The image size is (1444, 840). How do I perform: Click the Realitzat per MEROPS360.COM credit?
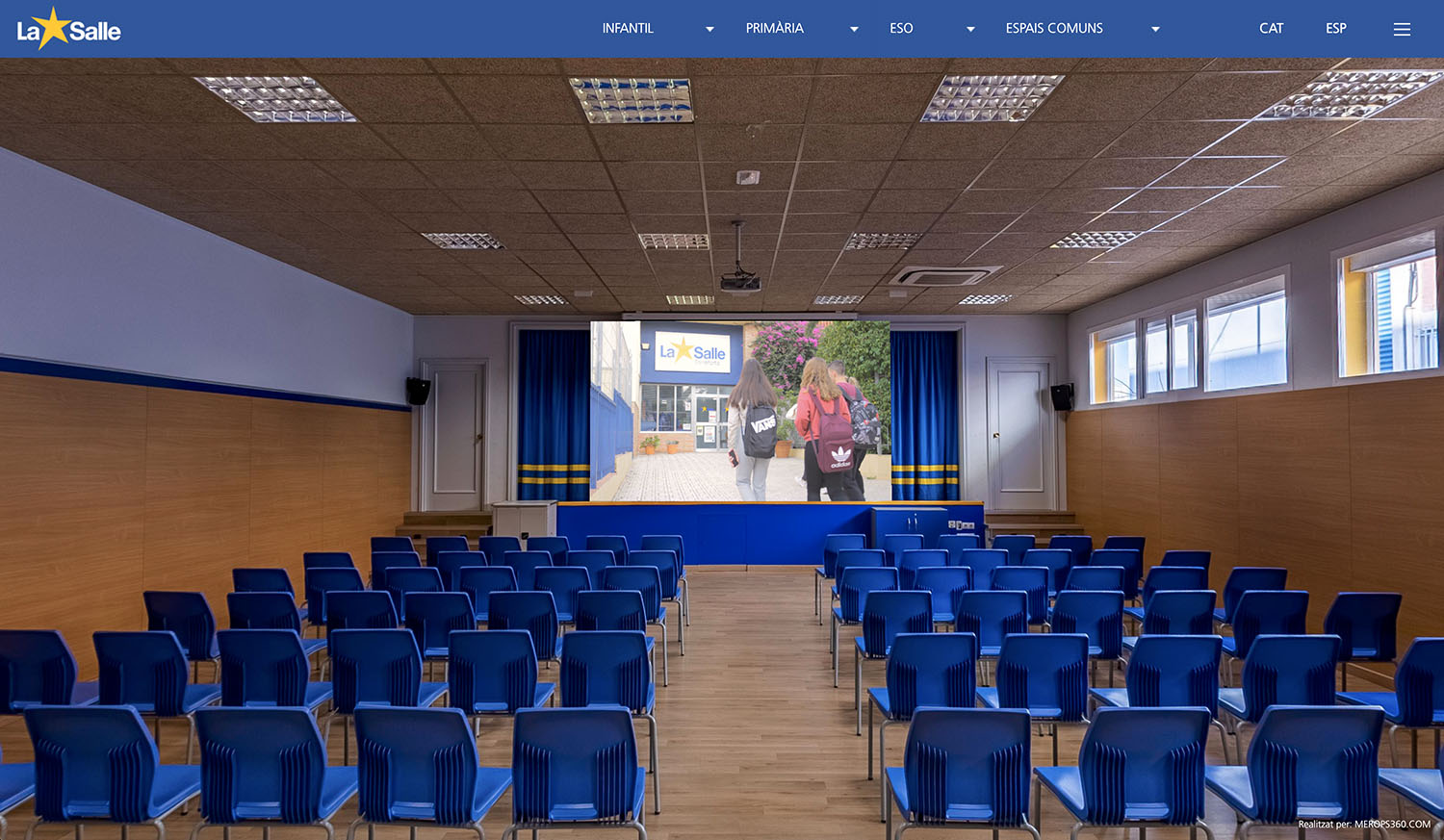coord(1364,825)
